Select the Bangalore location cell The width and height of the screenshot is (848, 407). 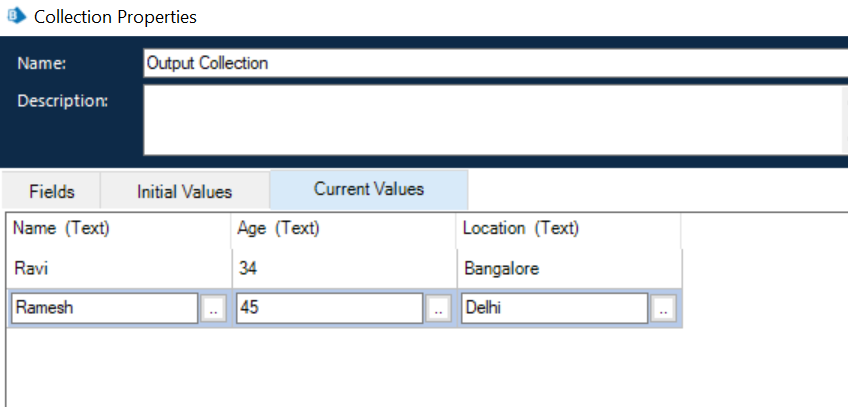point(502,269)
